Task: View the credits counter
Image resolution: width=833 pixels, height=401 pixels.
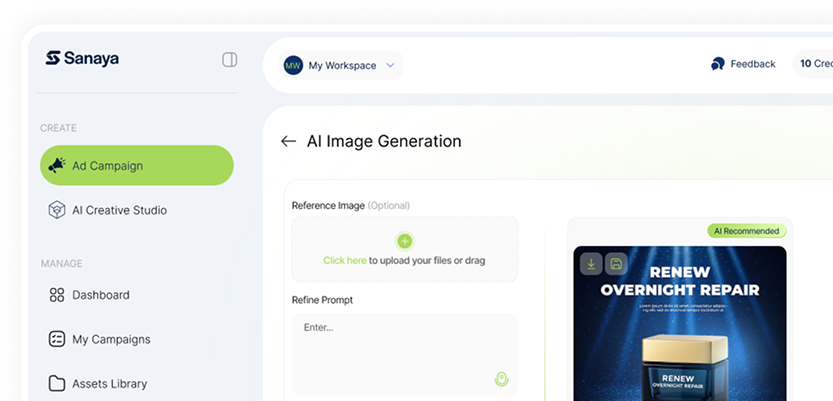Action: pyautogui.click(x=816, y=64)
